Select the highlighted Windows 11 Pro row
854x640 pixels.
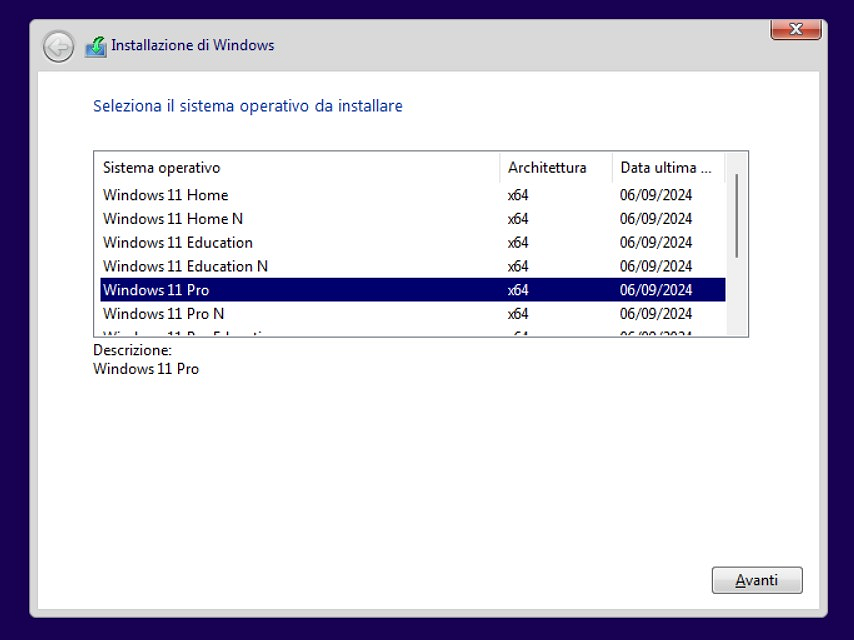413,290
